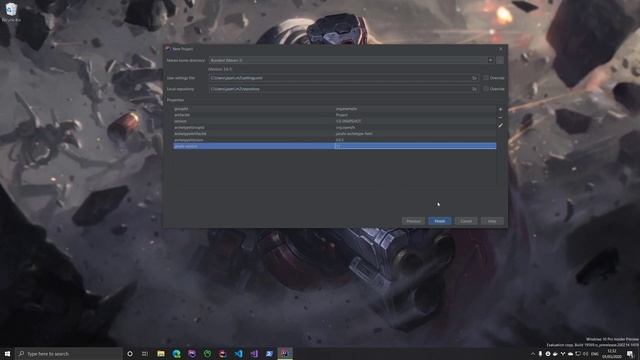Viewport: 640px width, 360px height.
Task: Open Task View from the taskbar
Action: click(145, 353)
